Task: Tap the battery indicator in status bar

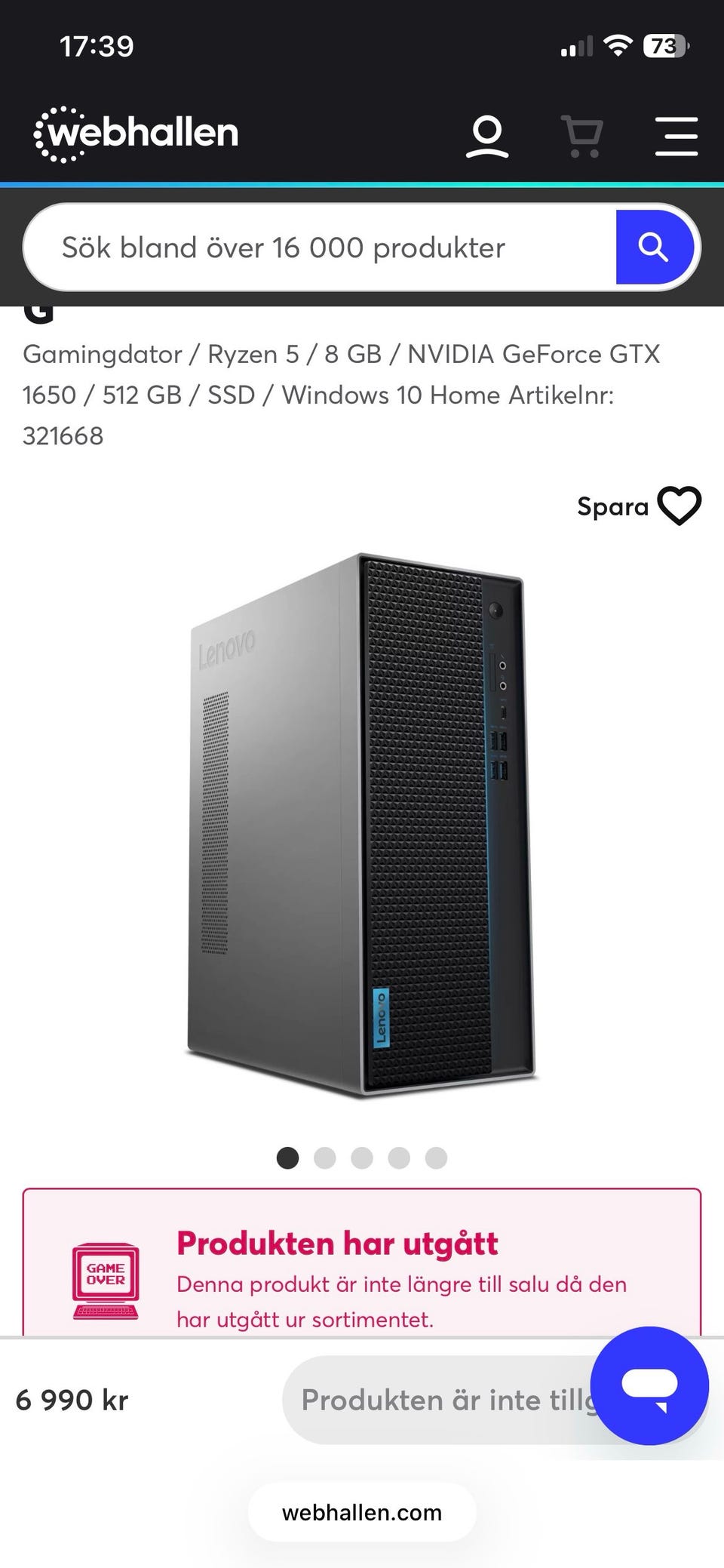Action: coord(666,47)
